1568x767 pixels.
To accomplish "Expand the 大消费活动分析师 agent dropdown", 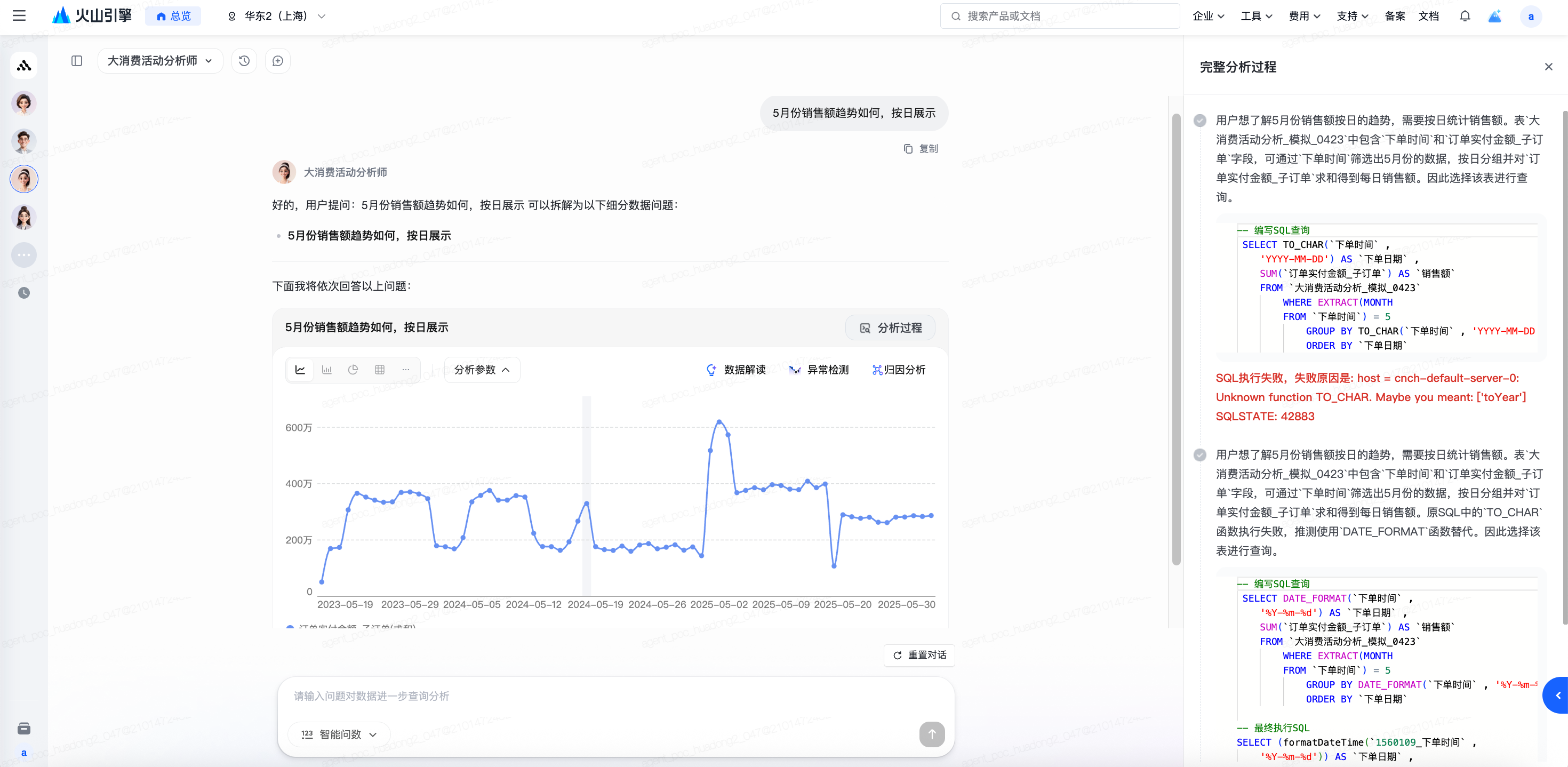I will [x=160, y=61].
